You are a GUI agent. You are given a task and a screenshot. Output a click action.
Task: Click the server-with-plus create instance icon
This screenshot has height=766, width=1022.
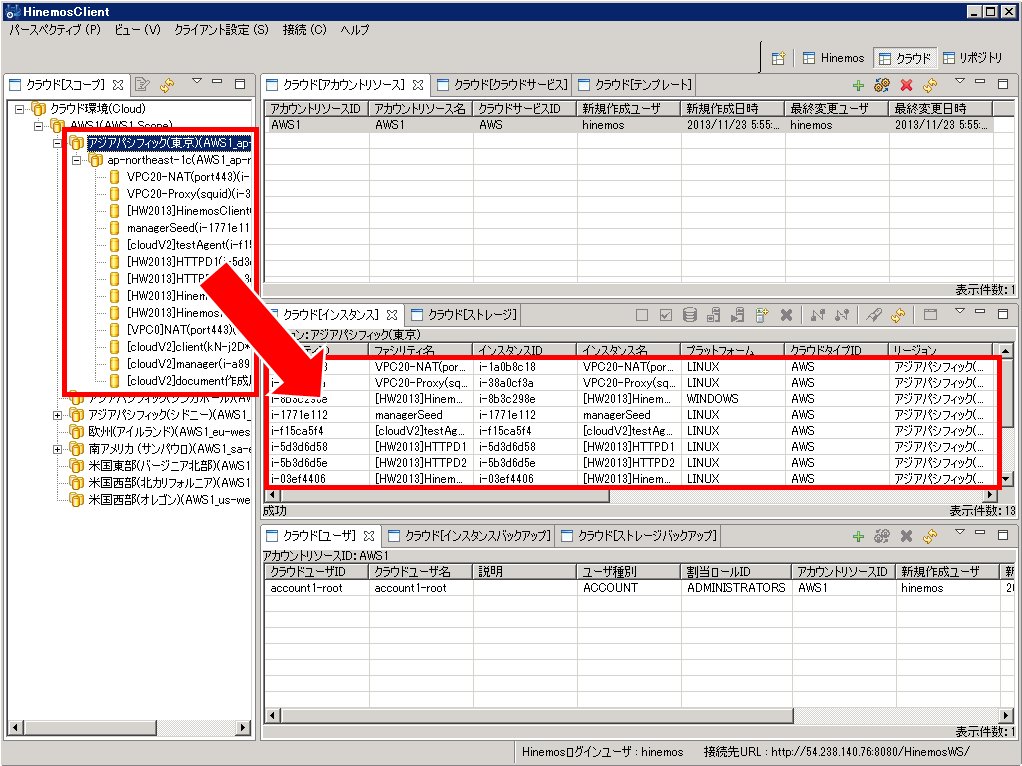click(x=761, y=316)
